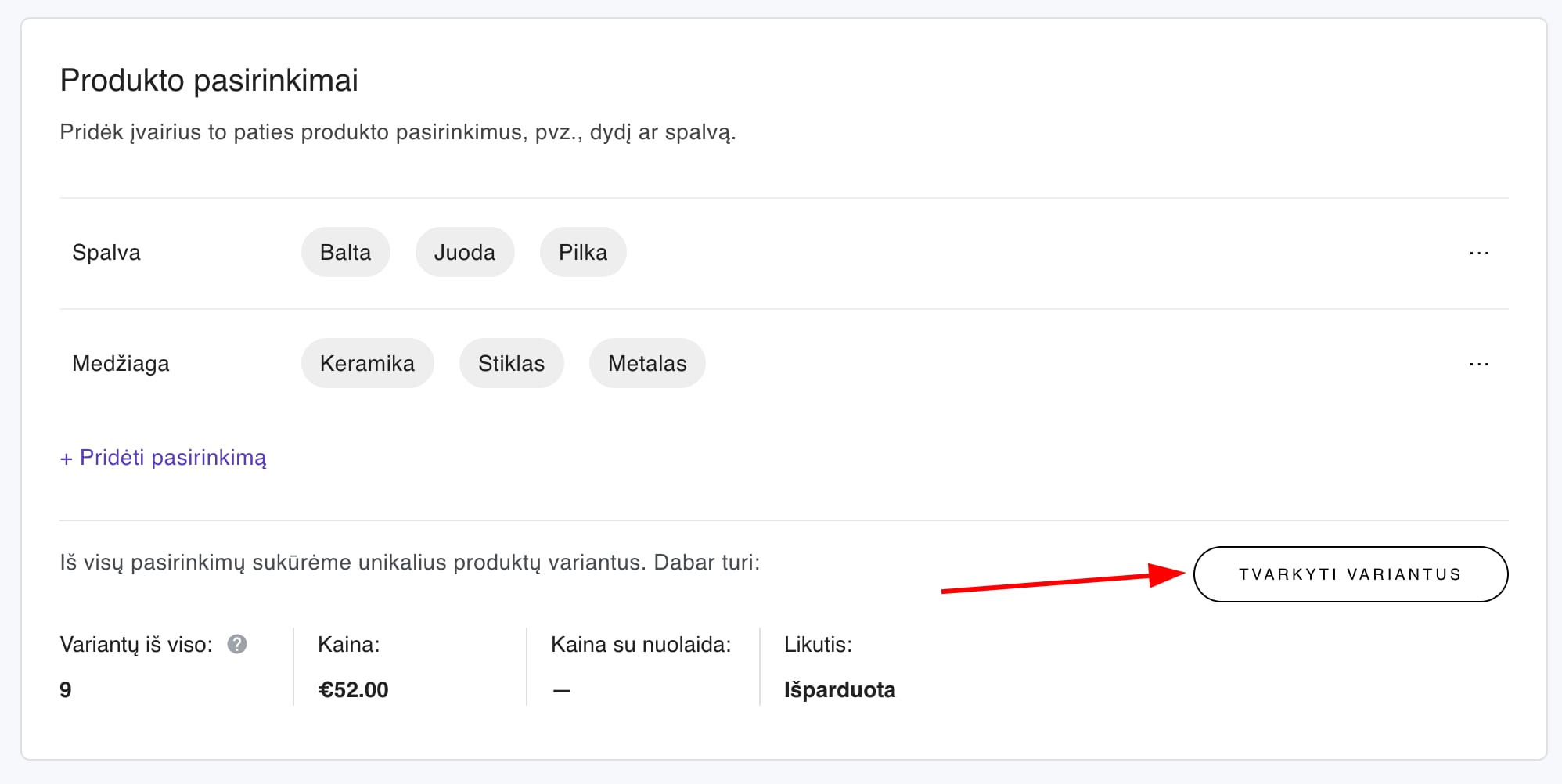Click the Pilka option chip
This screenshot has width=1562, height=784.
[582, 253]
